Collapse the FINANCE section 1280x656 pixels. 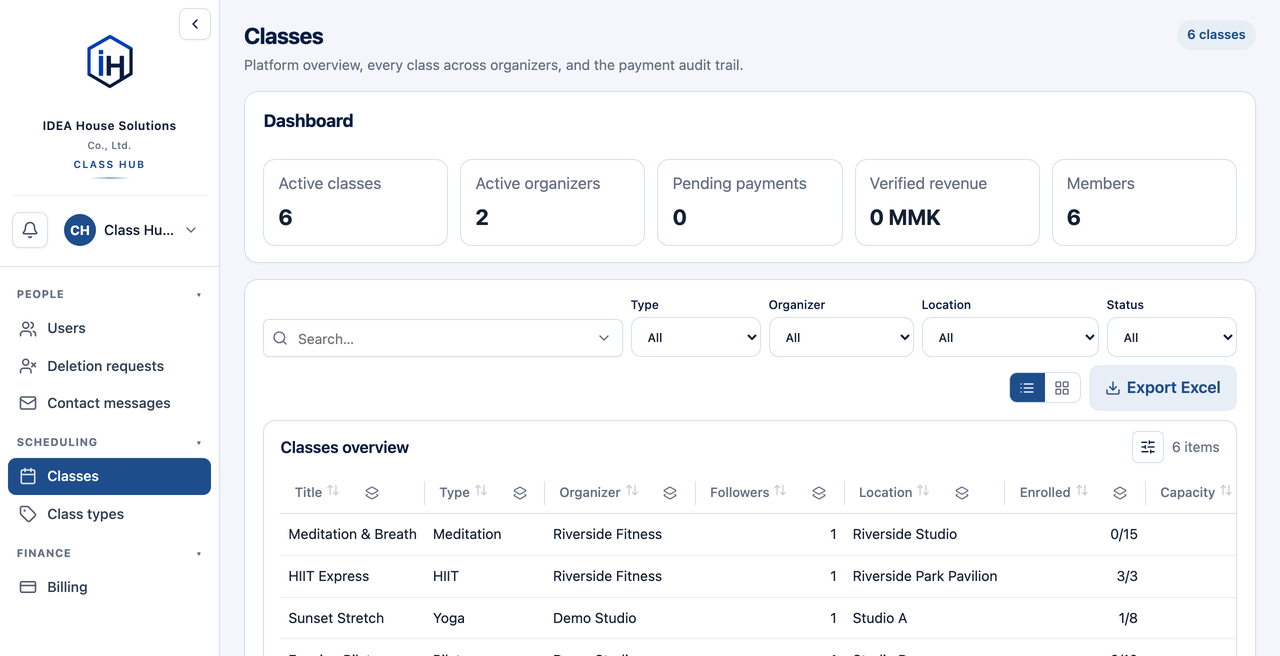pos(109,553)
